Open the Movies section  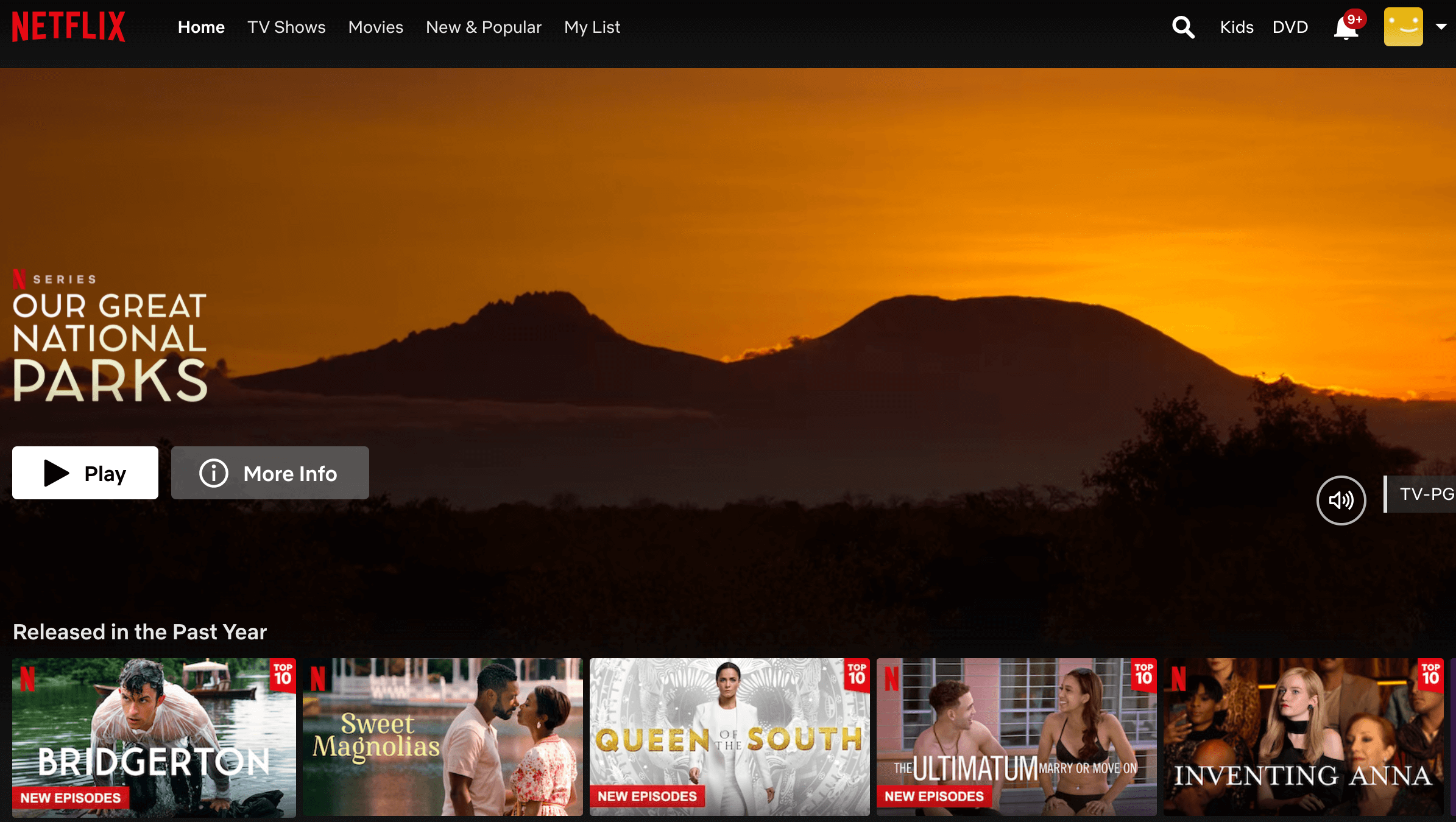point(376,27)
